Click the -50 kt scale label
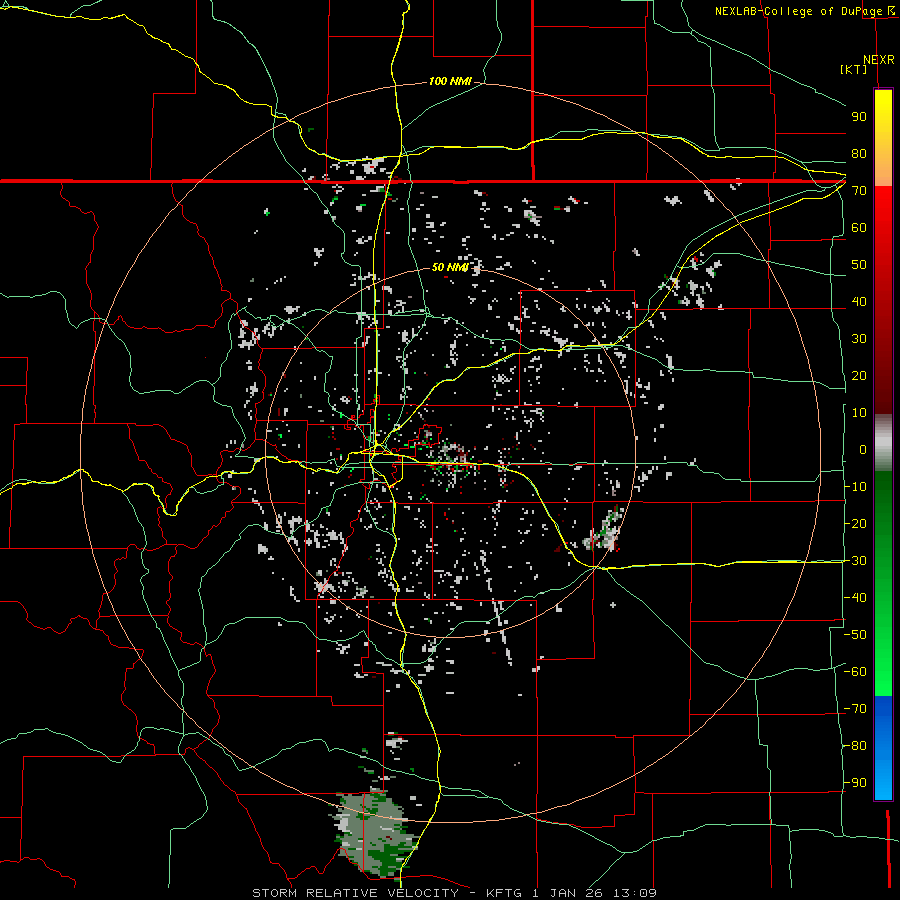The image size is (900, 900). 855,635
